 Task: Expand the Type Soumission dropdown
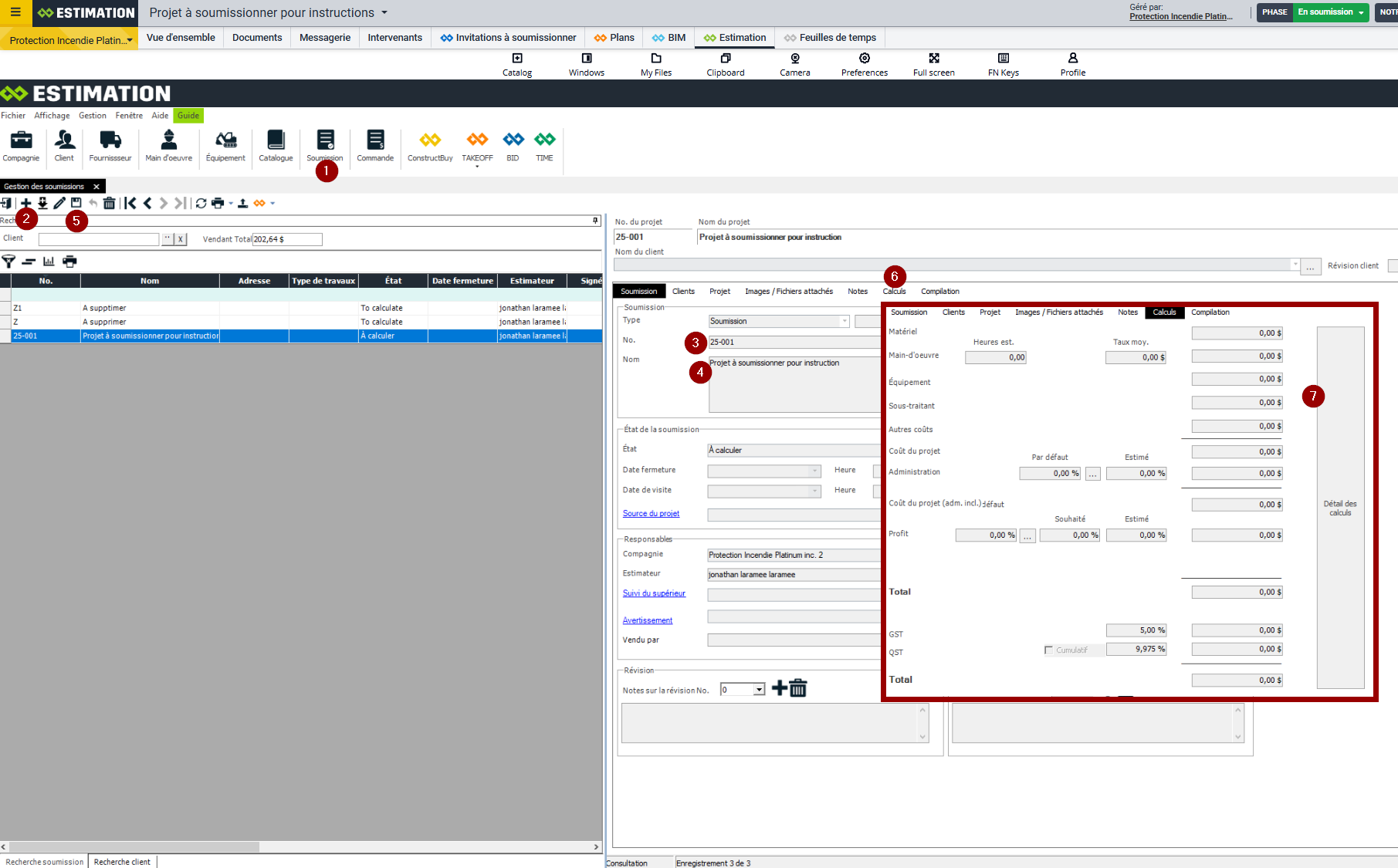coord(845,321)
